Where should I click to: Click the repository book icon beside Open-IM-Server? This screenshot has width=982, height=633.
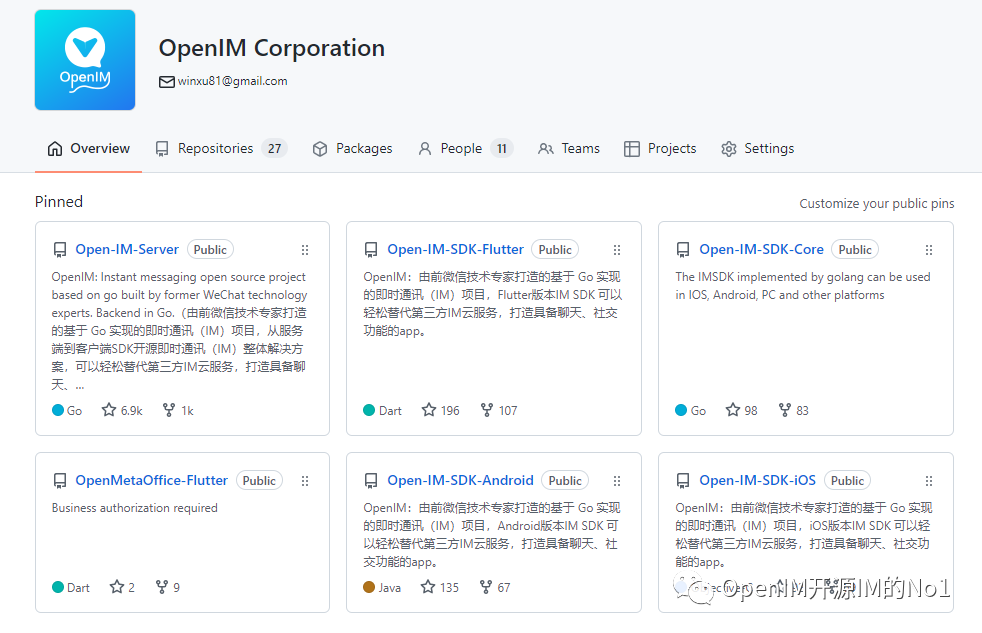coord(60,249)
